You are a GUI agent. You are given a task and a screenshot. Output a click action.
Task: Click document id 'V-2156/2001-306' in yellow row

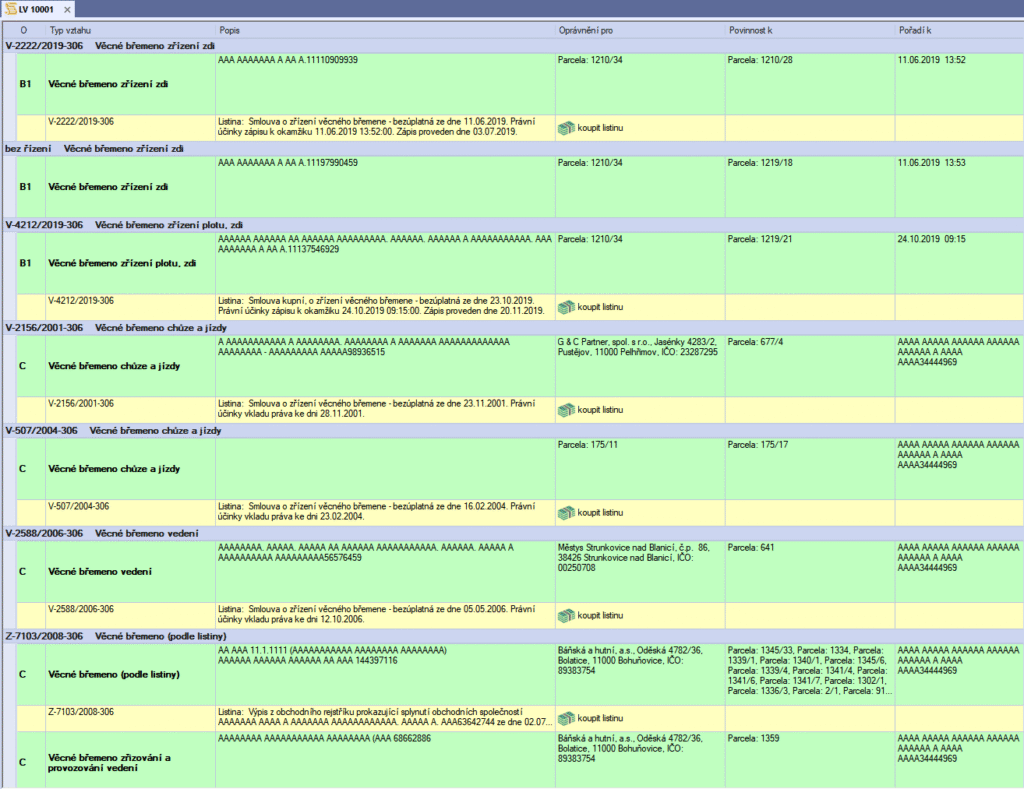81,404
